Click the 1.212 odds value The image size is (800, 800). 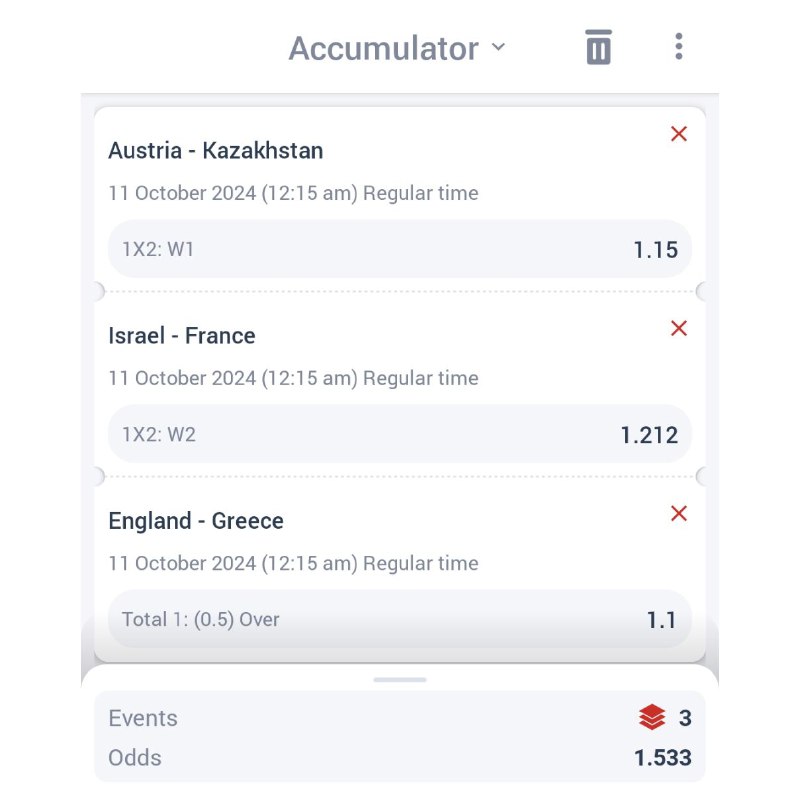[x=649, y=435]
